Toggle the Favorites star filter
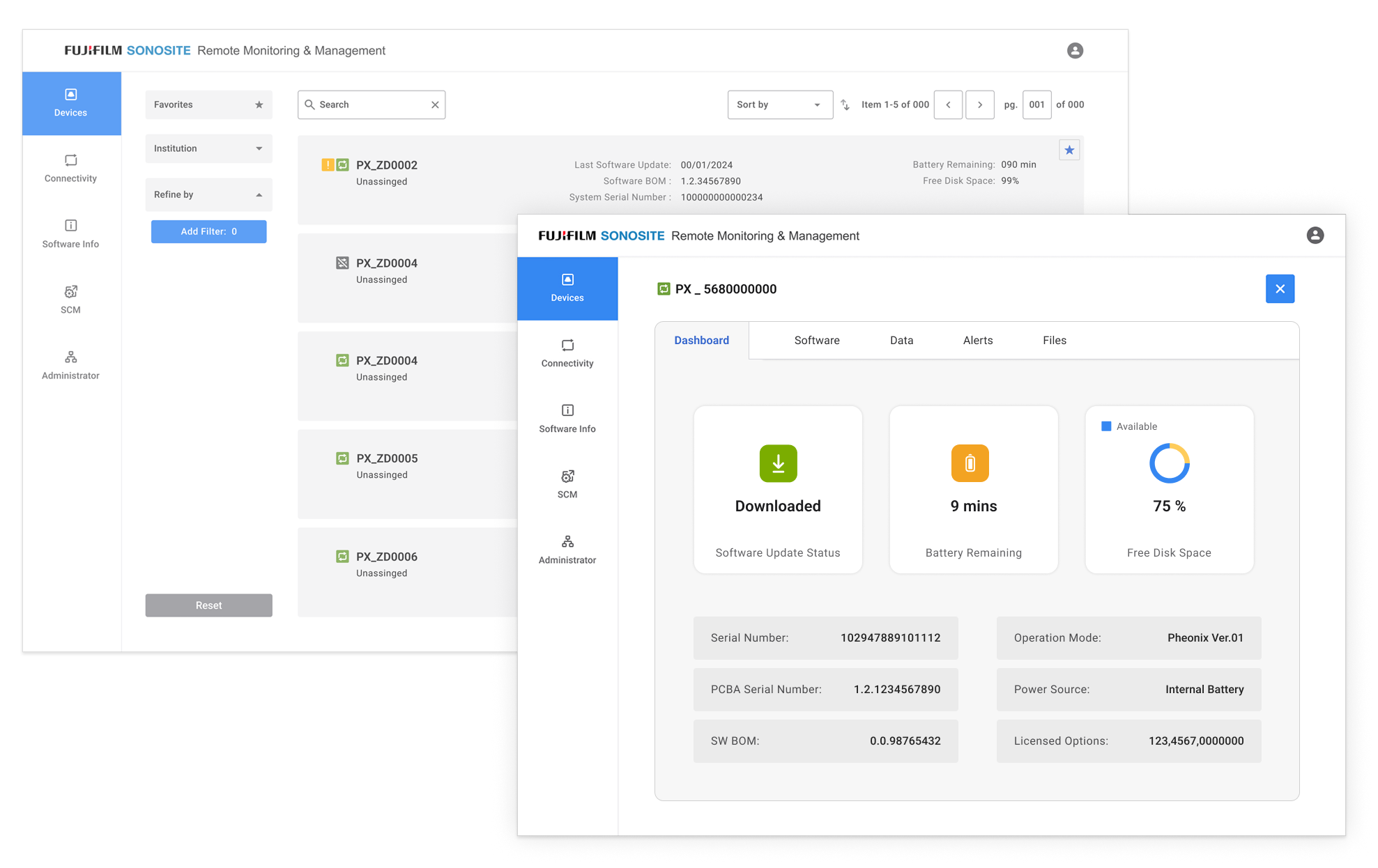The width and height of the screenshot is (1378, 868). (x=259, y=104)
